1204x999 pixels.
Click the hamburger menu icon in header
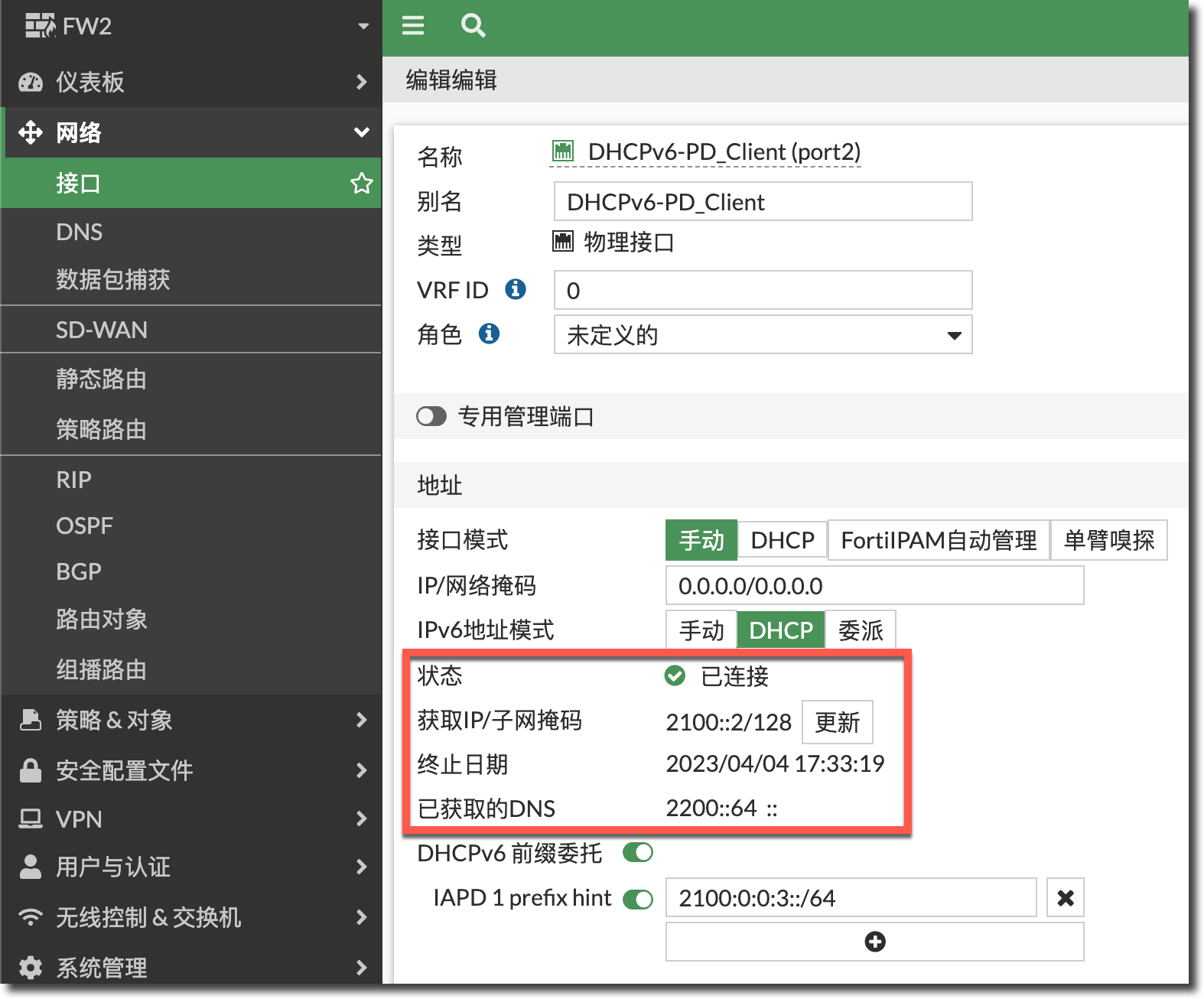pyautogui.click(x=413, y=26)
